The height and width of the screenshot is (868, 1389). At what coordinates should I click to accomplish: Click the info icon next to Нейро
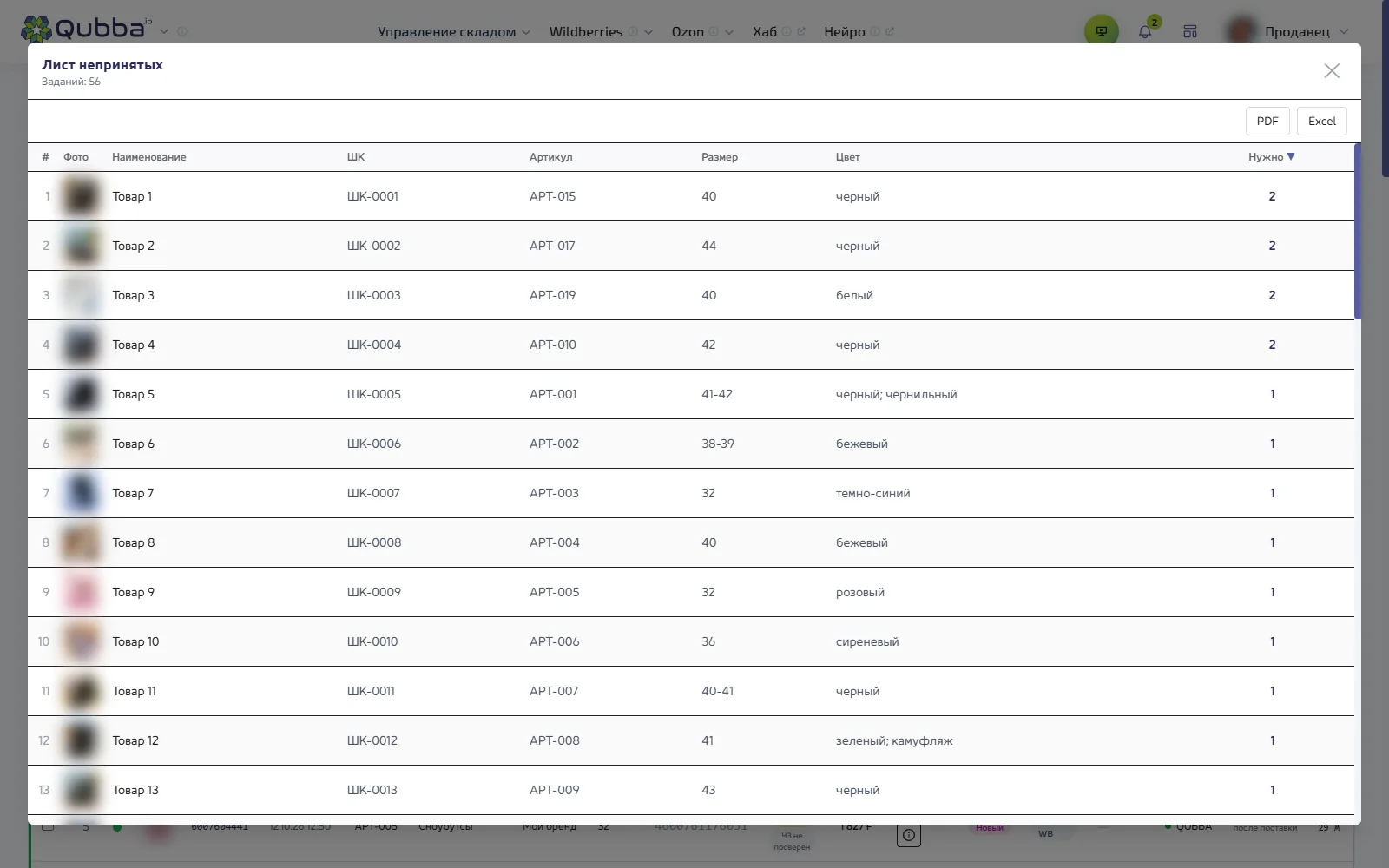875,32
